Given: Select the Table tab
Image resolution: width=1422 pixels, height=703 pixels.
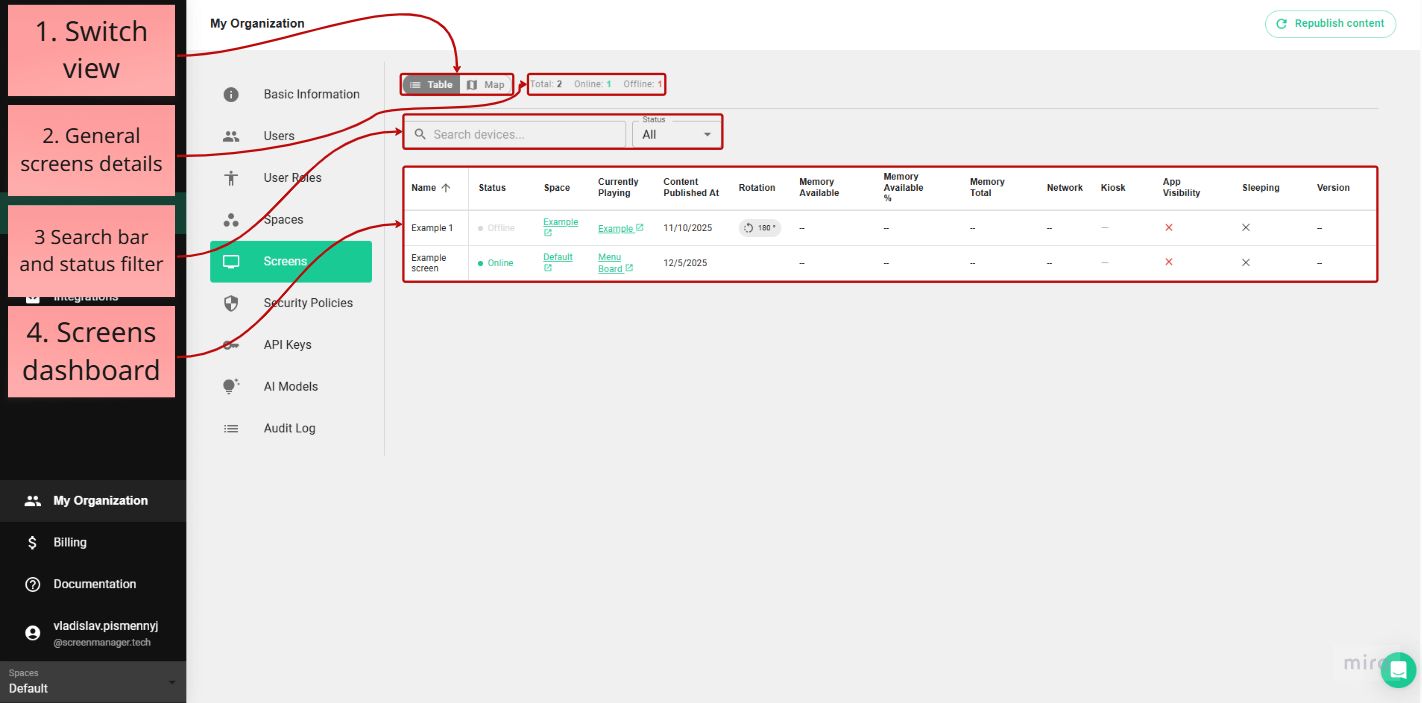Looking at the screenshot, I should [x=430, y=84].
